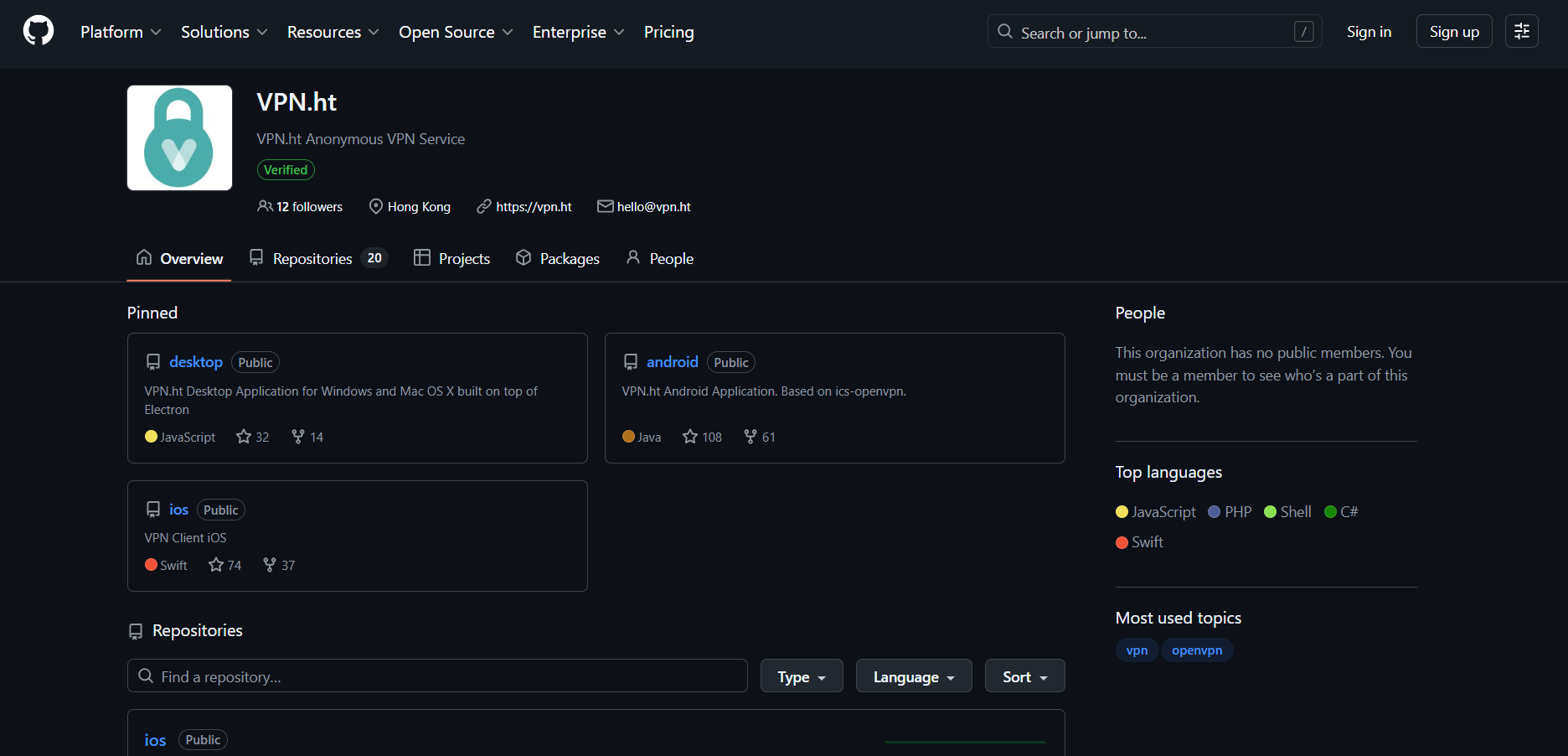Open the GitHub homepage logo
This screenshot has width=1568, height=756.
39,32
